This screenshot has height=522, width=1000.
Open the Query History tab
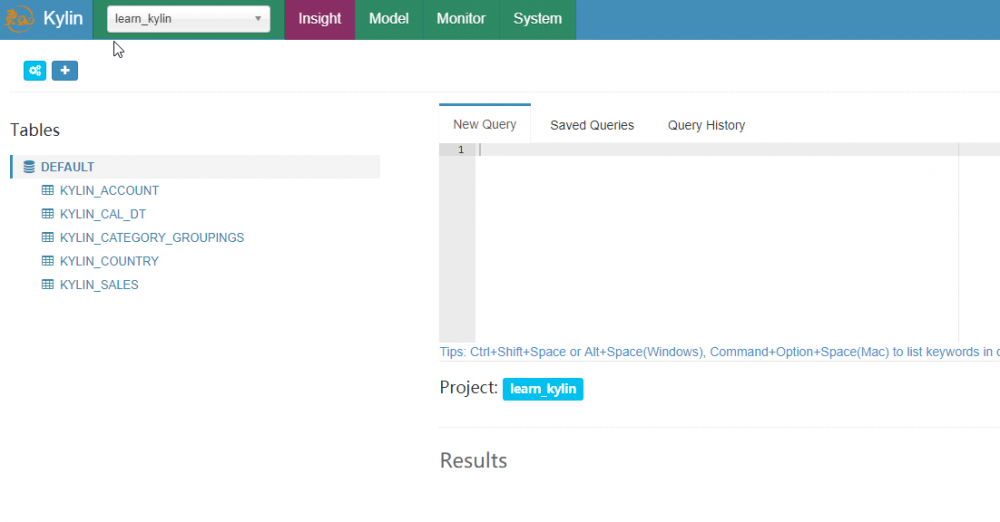click(706, 125)
